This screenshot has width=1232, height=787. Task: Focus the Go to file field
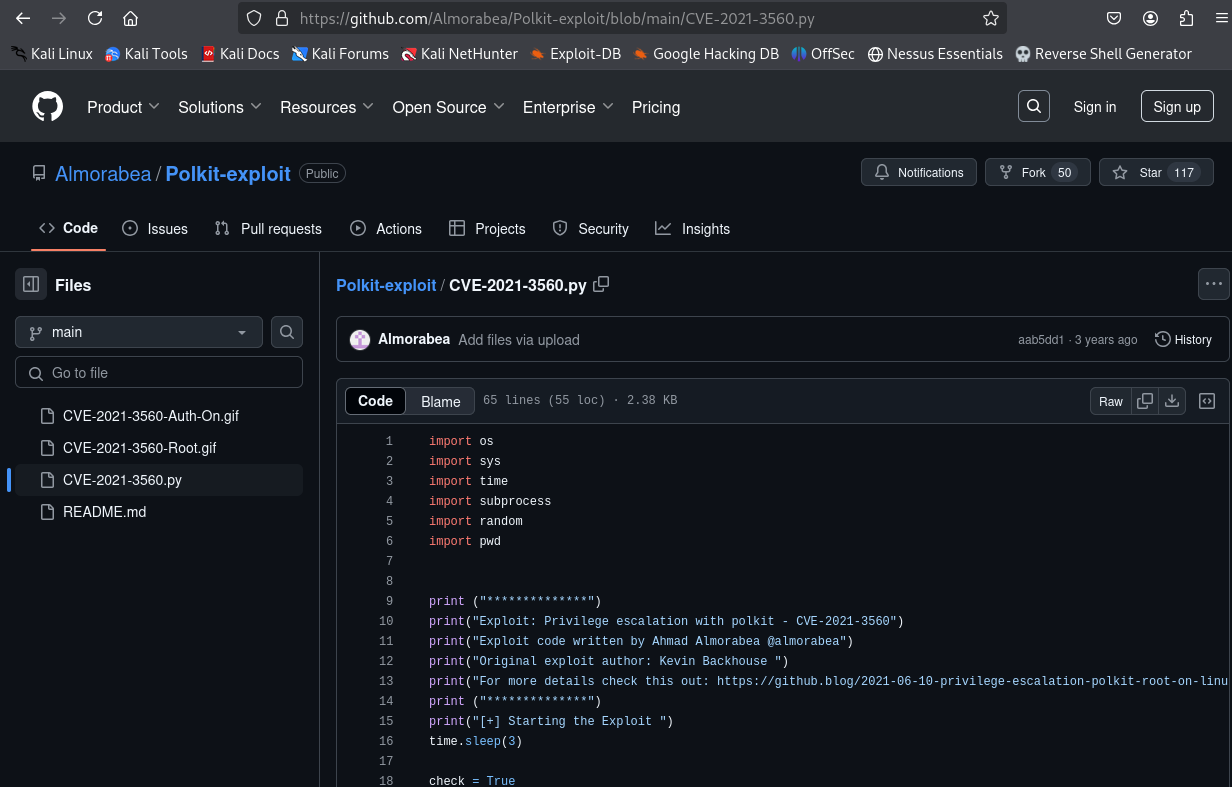point(159,373)
